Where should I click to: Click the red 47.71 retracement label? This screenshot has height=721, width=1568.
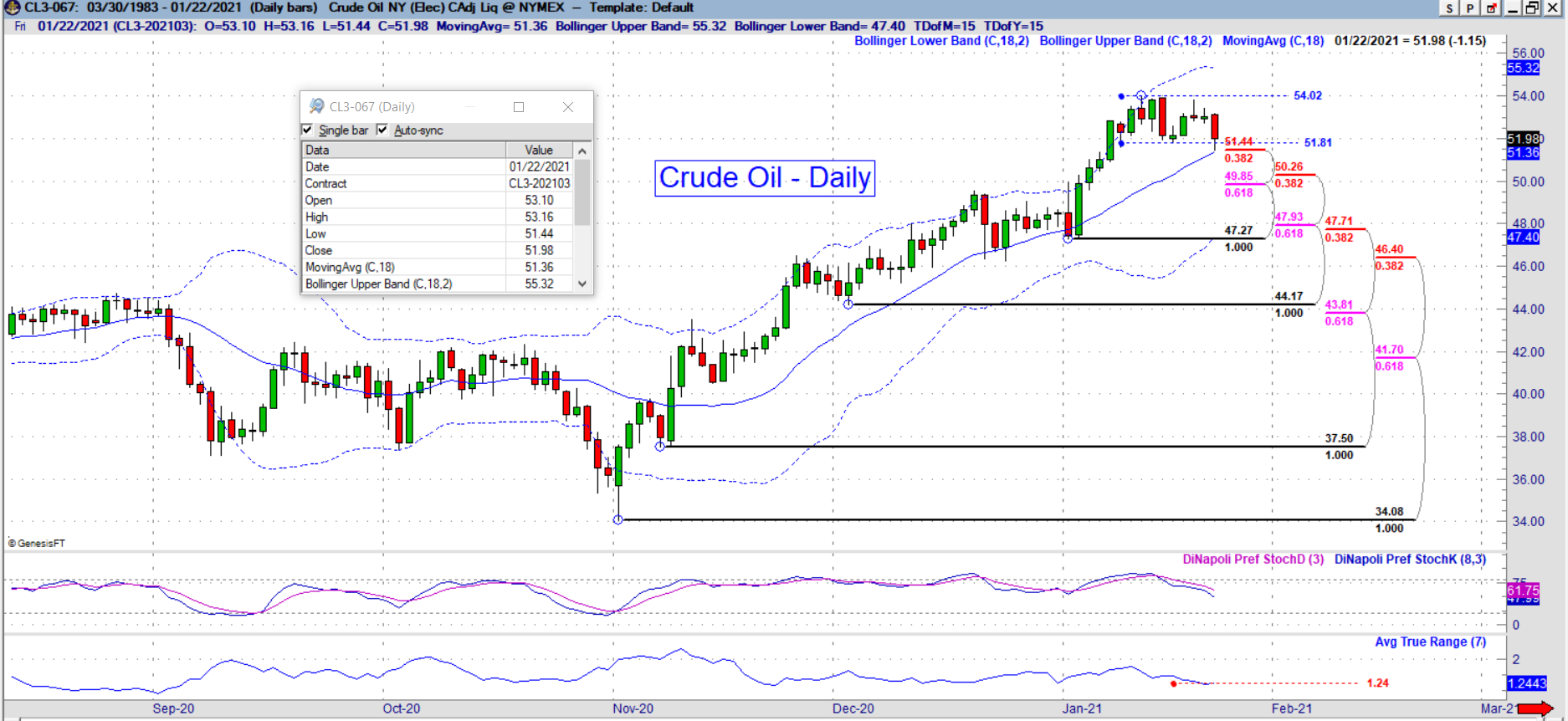[x=1338, y=221]
